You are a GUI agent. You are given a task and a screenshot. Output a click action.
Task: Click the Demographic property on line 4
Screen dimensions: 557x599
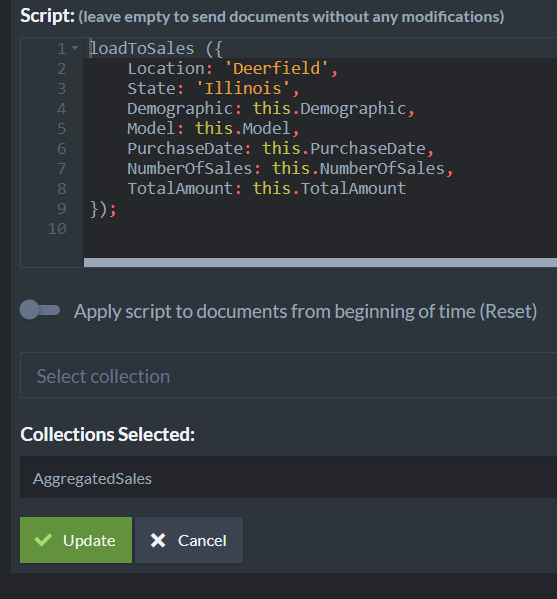(180, 108)
